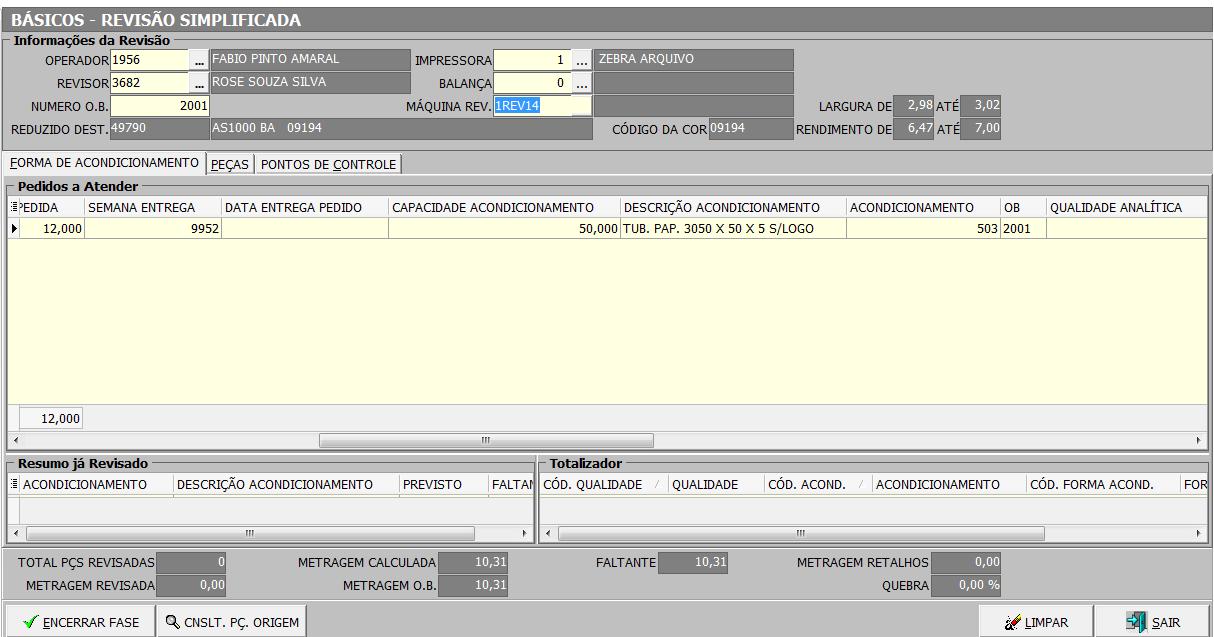1214x637 pixels.
Task: Sort by Cód. Qualidade column in Totalizador
Action: (592, 485)
